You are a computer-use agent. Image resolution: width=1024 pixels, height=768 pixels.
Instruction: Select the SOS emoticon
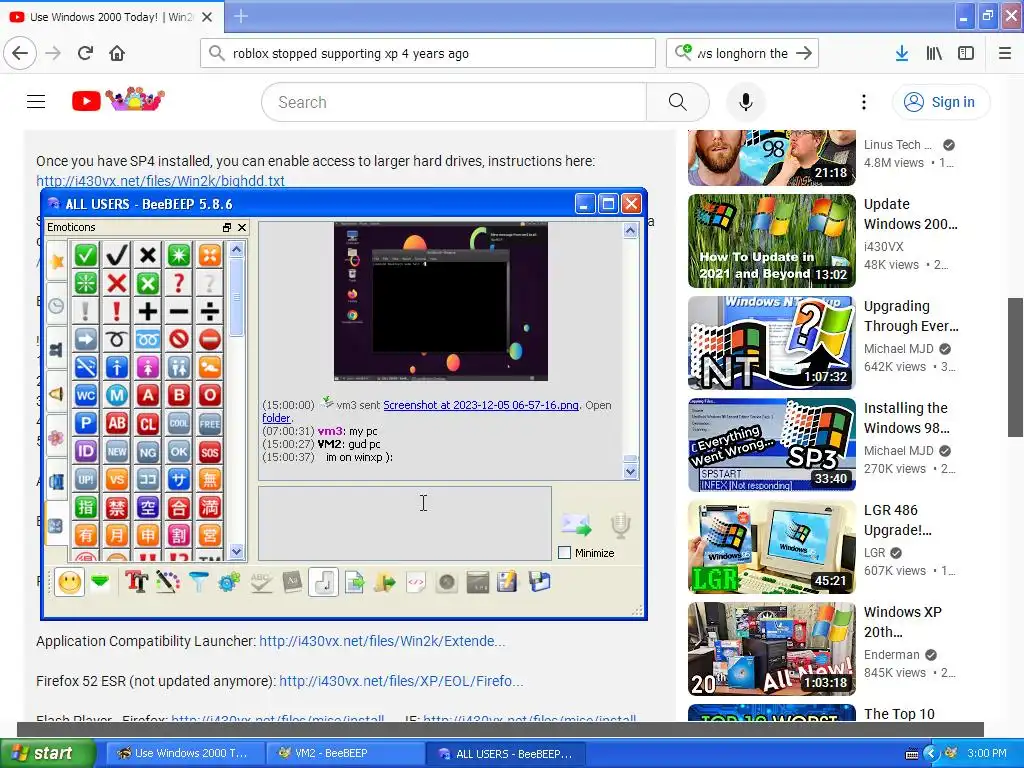[x=210, y=452]
